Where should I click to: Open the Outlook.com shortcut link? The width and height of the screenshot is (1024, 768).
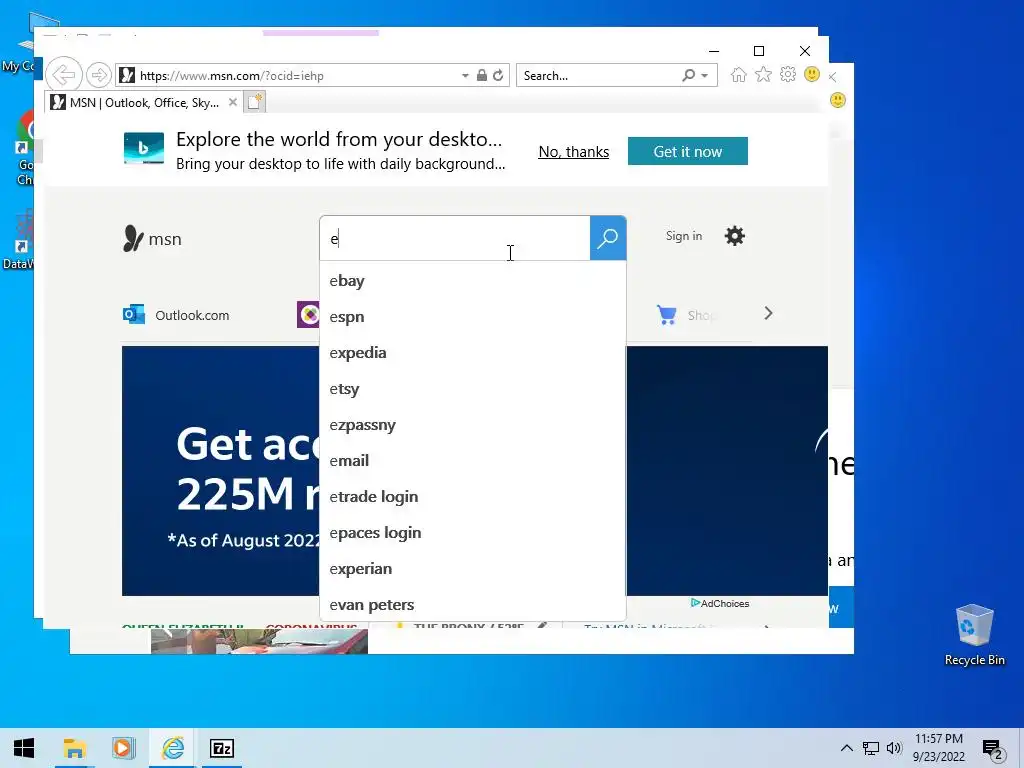(192, 315)
